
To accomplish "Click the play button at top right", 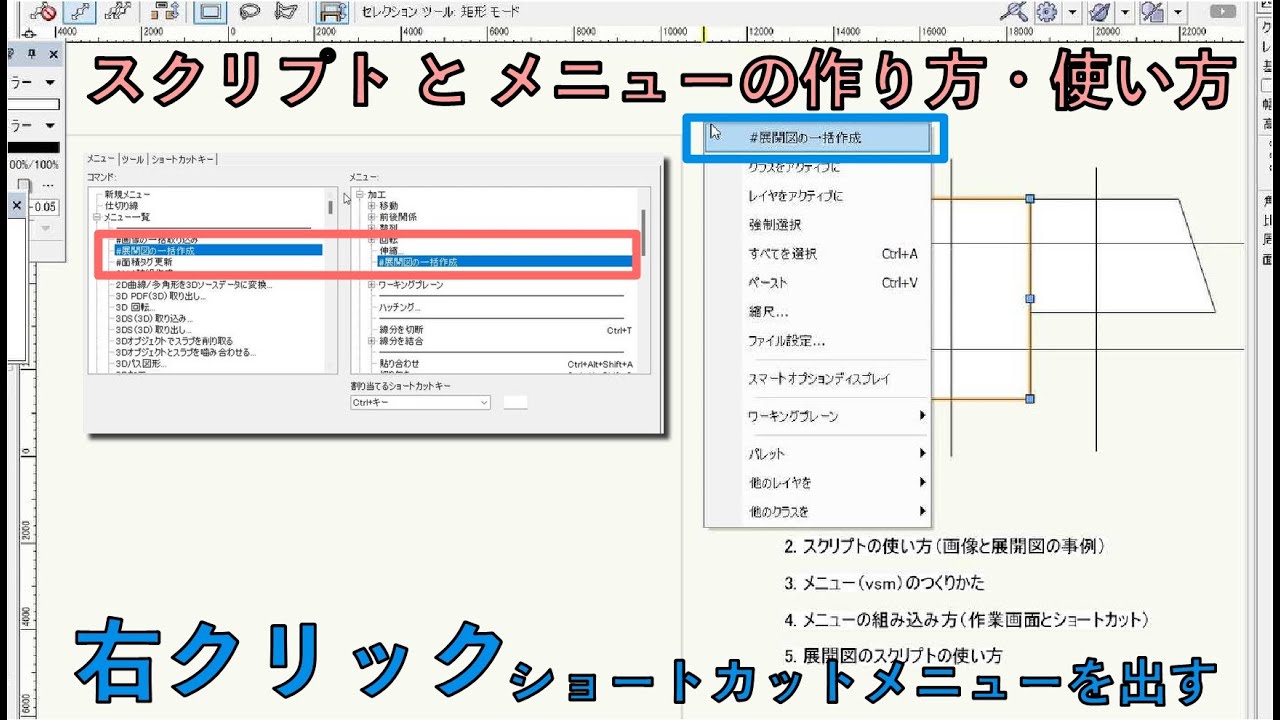I will coord(1222,12).
